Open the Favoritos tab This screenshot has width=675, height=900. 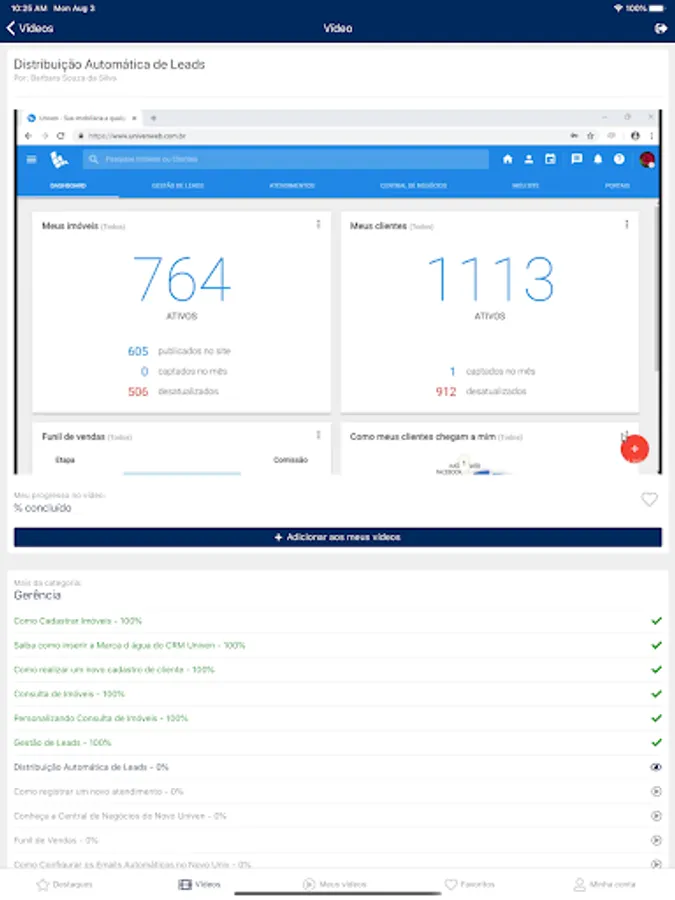[x=470, y=885]
